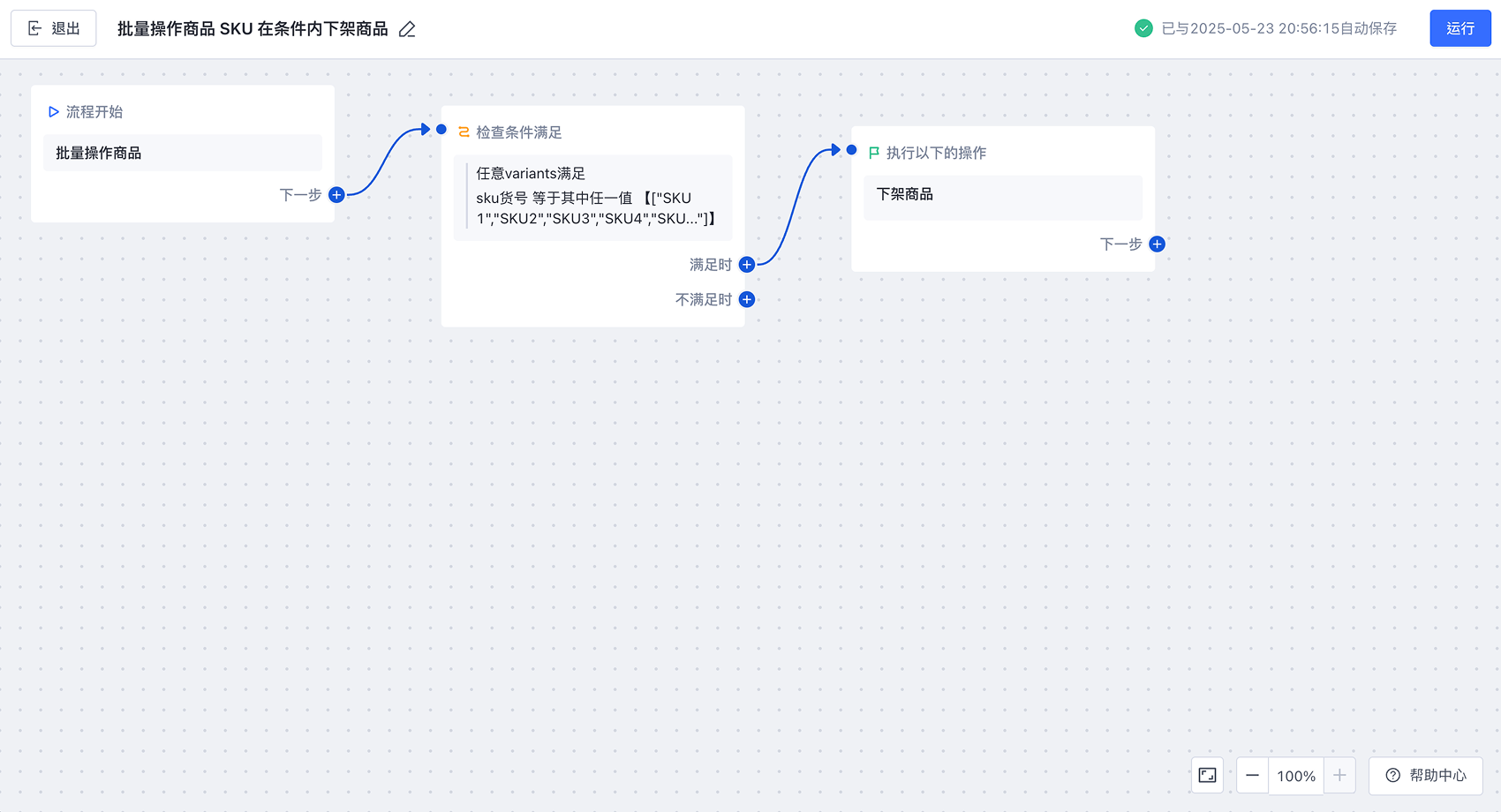Open the 批量操作商品 trigger field
Screen dimensions: 1501x812
[x=183, y=153]
